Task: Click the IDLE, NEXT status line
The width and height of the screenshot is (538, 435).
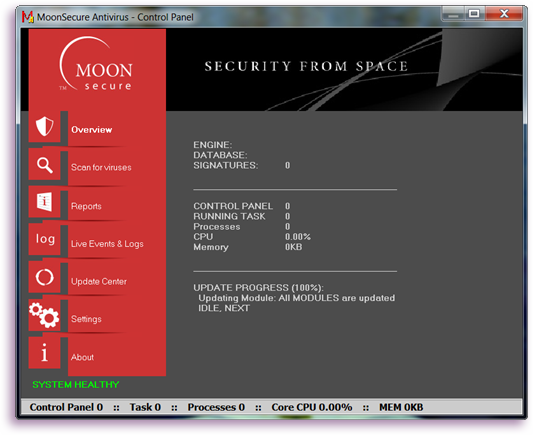Action: click(x=224, y=308)
